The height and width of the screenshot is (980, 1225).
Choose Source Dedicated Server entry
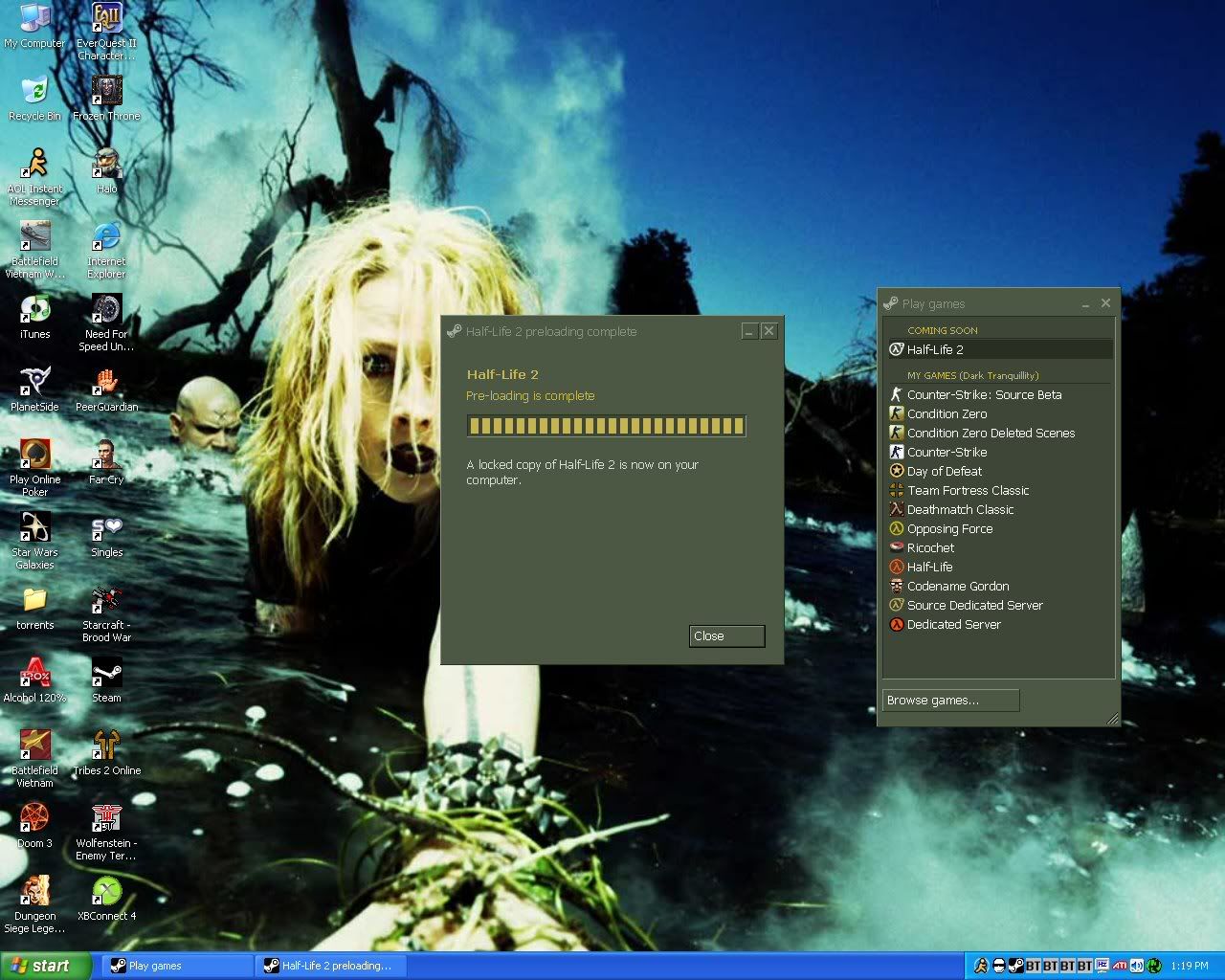pos(1000,605)
